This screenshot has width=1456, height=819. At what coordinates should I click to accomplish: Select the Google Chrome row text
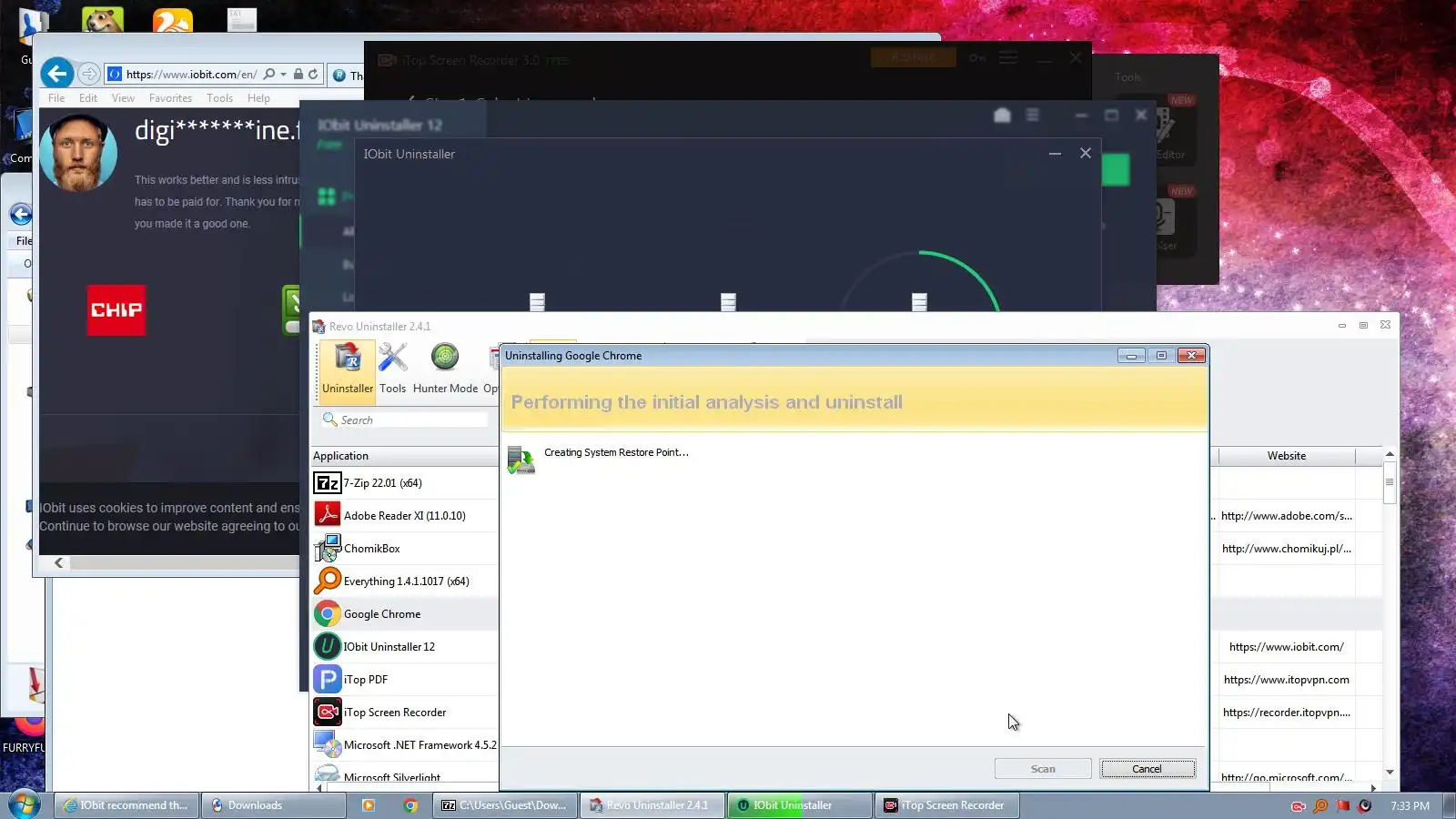382,614
